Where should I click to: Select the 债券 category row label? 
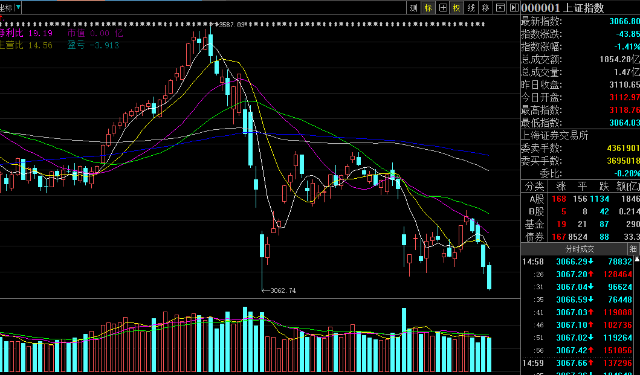(x=535, y=237)
